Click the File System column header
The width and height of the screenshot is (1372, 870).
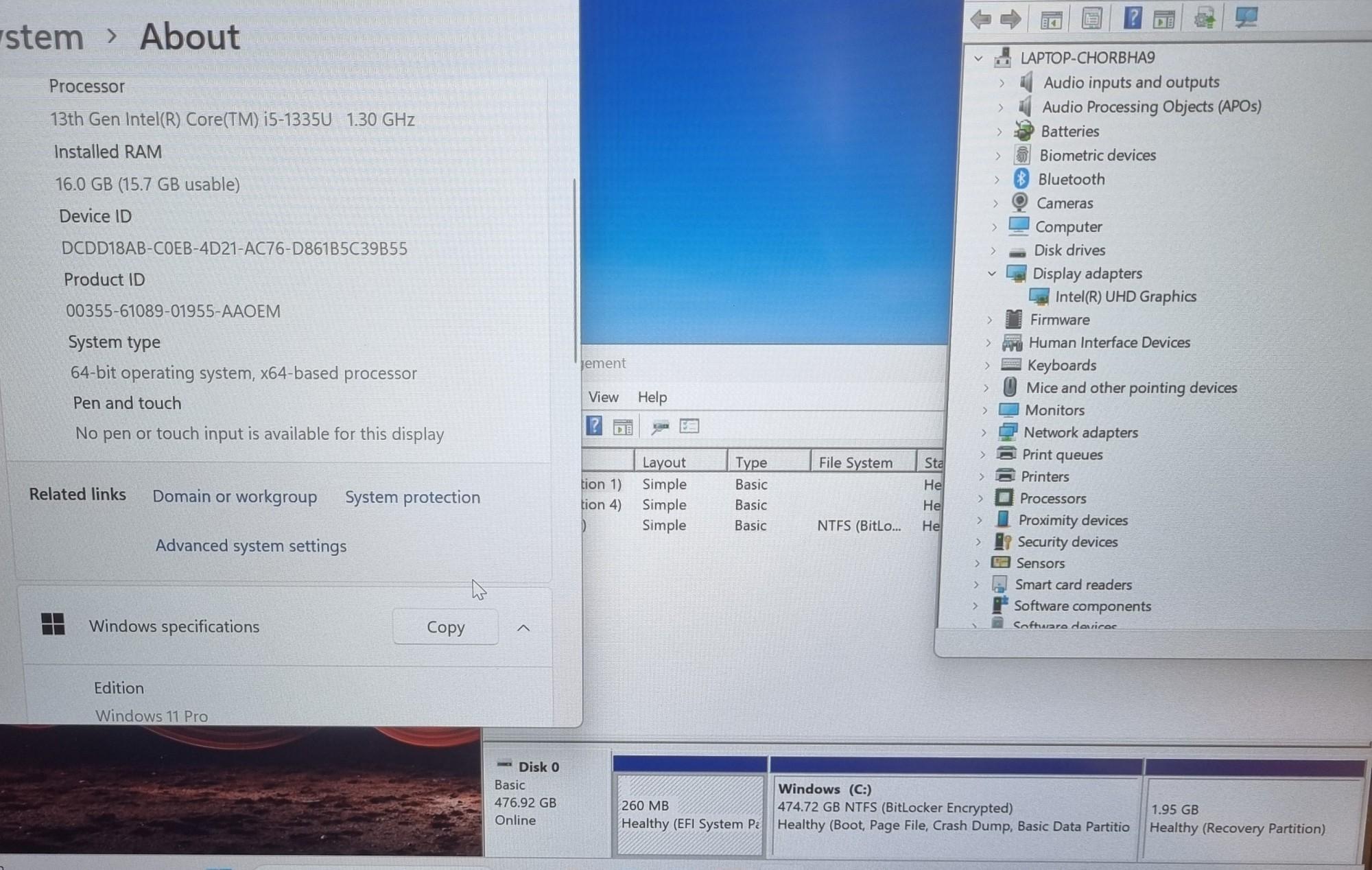point(863,462)
